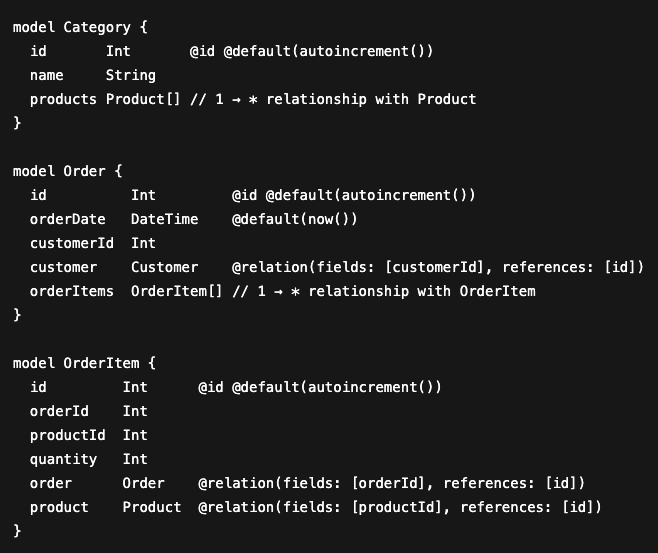
Task: Click the Order model name in its declaration
Action: click(84, 171)
